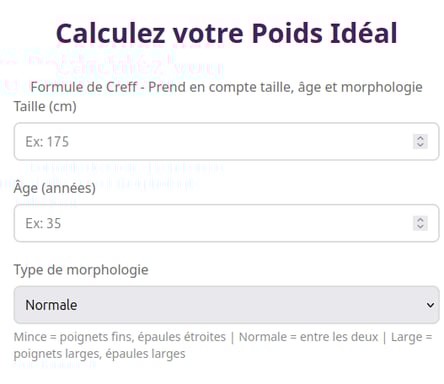Click the Ex: 35 placeholder text
The width and height of the screenshot is (444, 384).
(x=43, y=223)
